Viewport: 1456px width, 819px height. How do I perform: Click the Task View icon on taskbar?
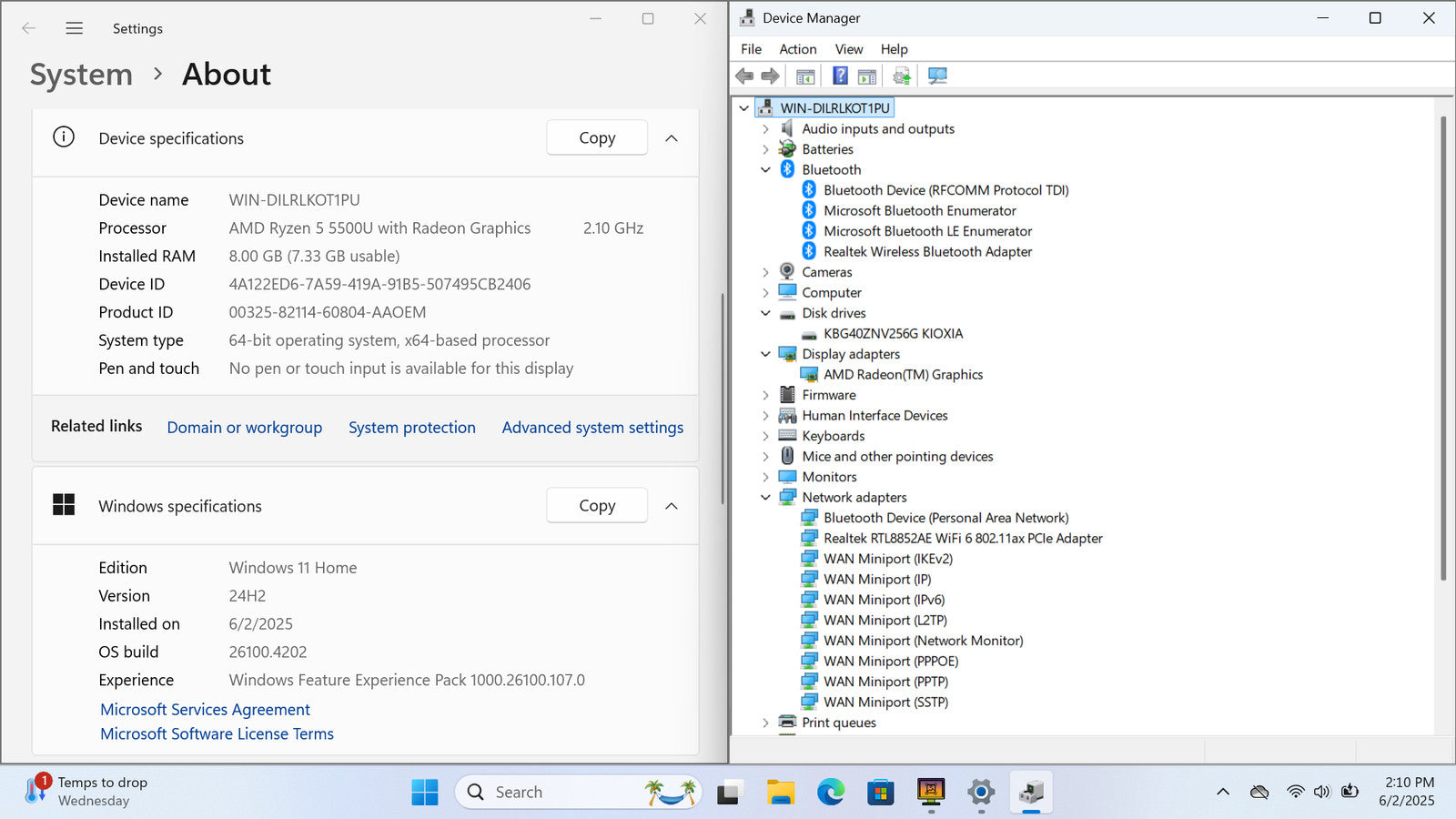coord(729,793)
